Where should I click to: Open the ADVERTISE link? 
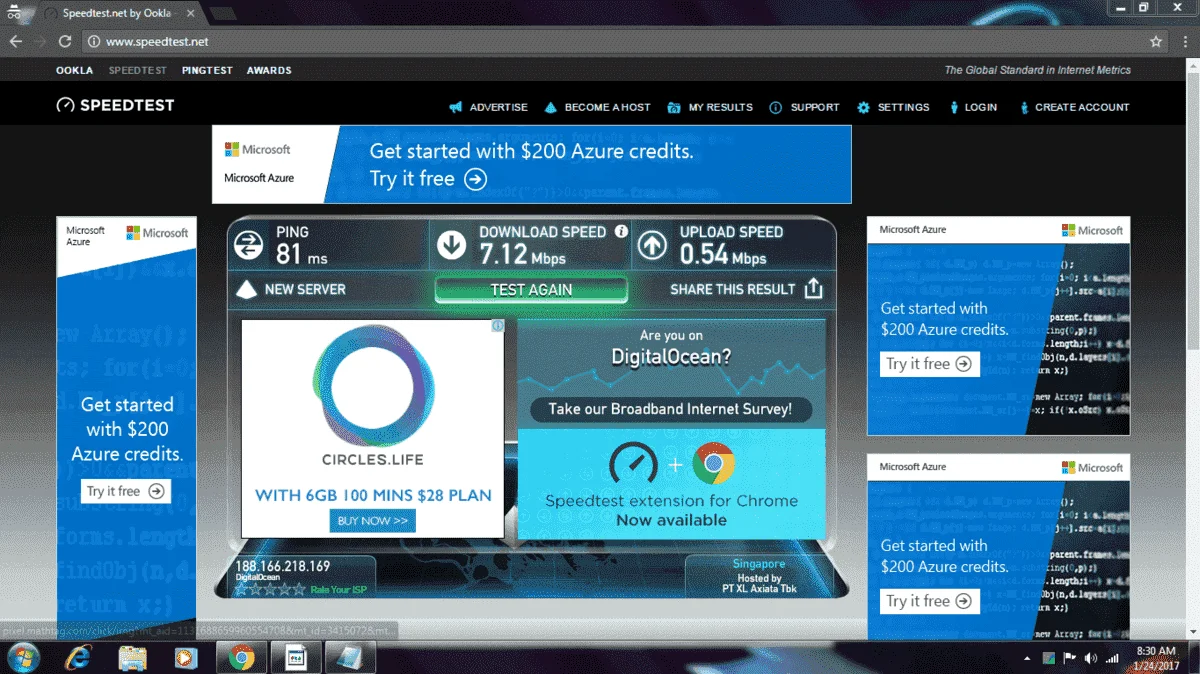(x=498, y=107)
